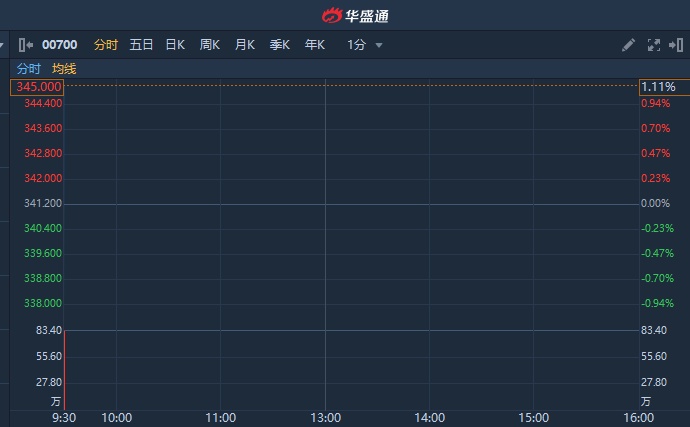Image resolution: width=690 pixels, height=427 pixels.
Task: Show the 月K monthly chart
Action: [x=244, y=44]
